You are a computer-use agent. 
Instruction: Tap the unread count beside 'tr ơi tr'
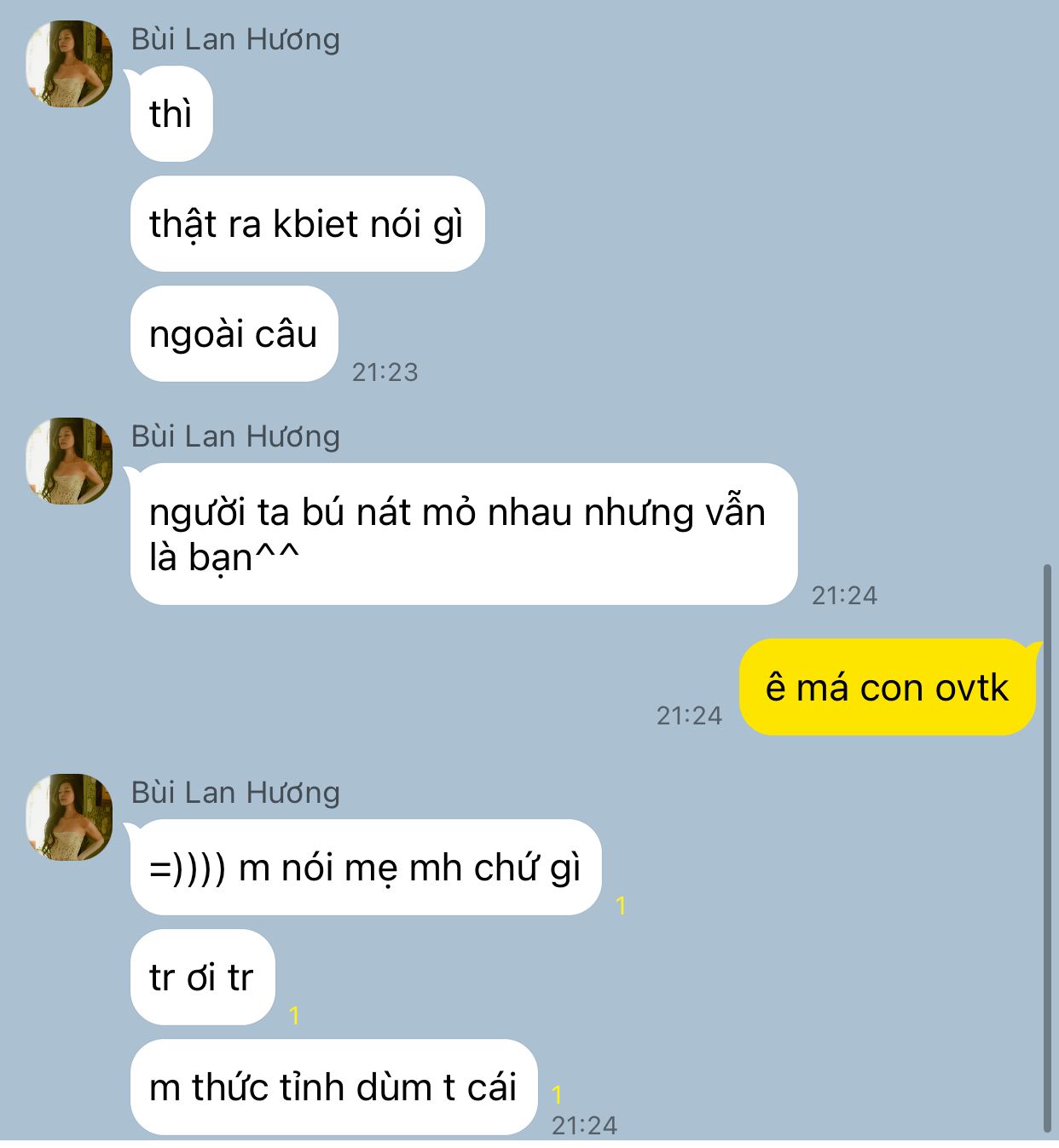pyautogui.click(x=294, y=1016)
